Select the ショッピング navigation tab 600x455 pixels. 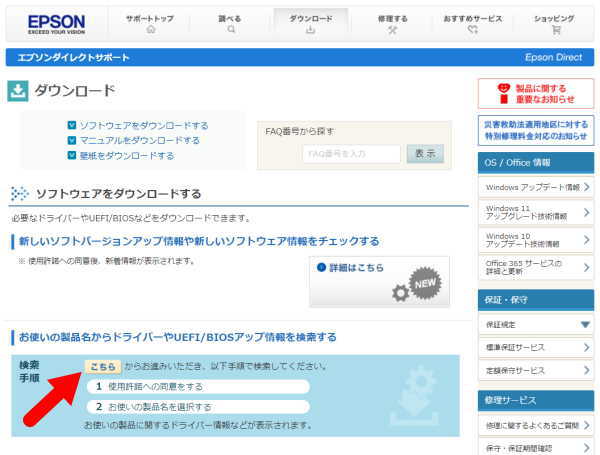point(556,23)
